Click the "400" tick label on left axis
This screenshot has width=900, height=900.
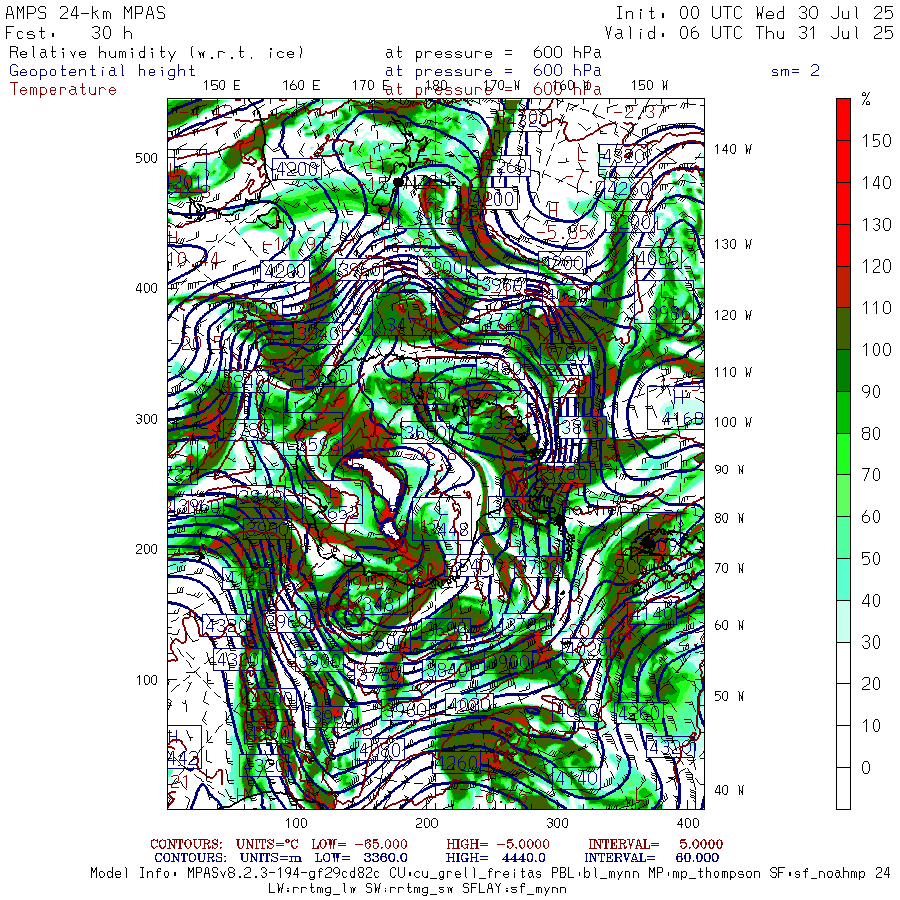tap(146, 288)
